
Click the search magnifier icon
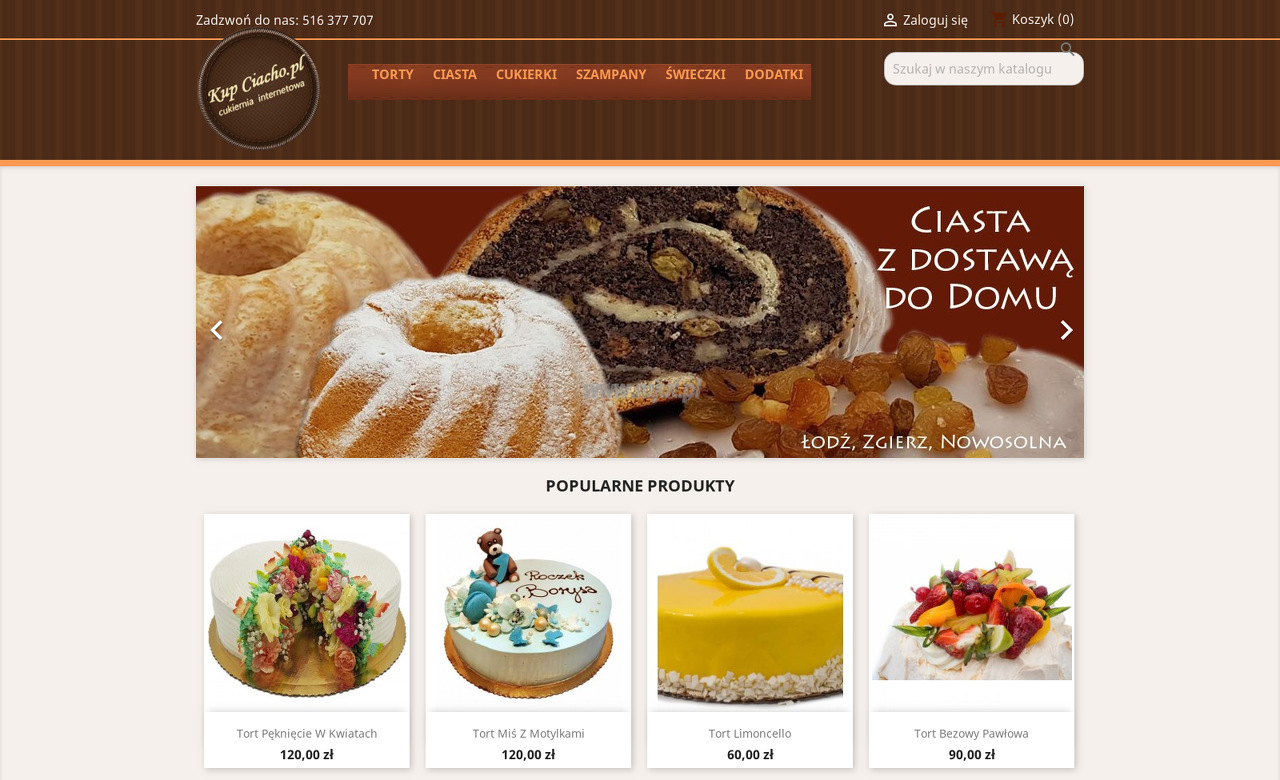click(1068, 49)
